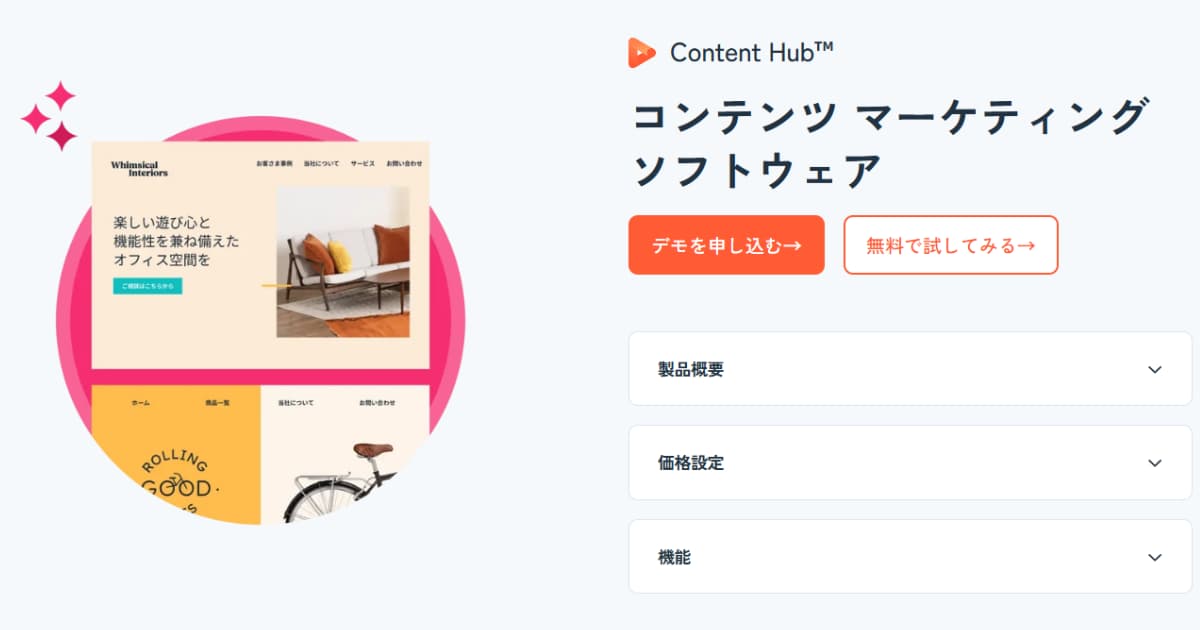The height and width of the screenshot is (630, 1200).
Task: Click the orange Content Hub logo icon
Action: pyautogui.click(x=642, y=53)
